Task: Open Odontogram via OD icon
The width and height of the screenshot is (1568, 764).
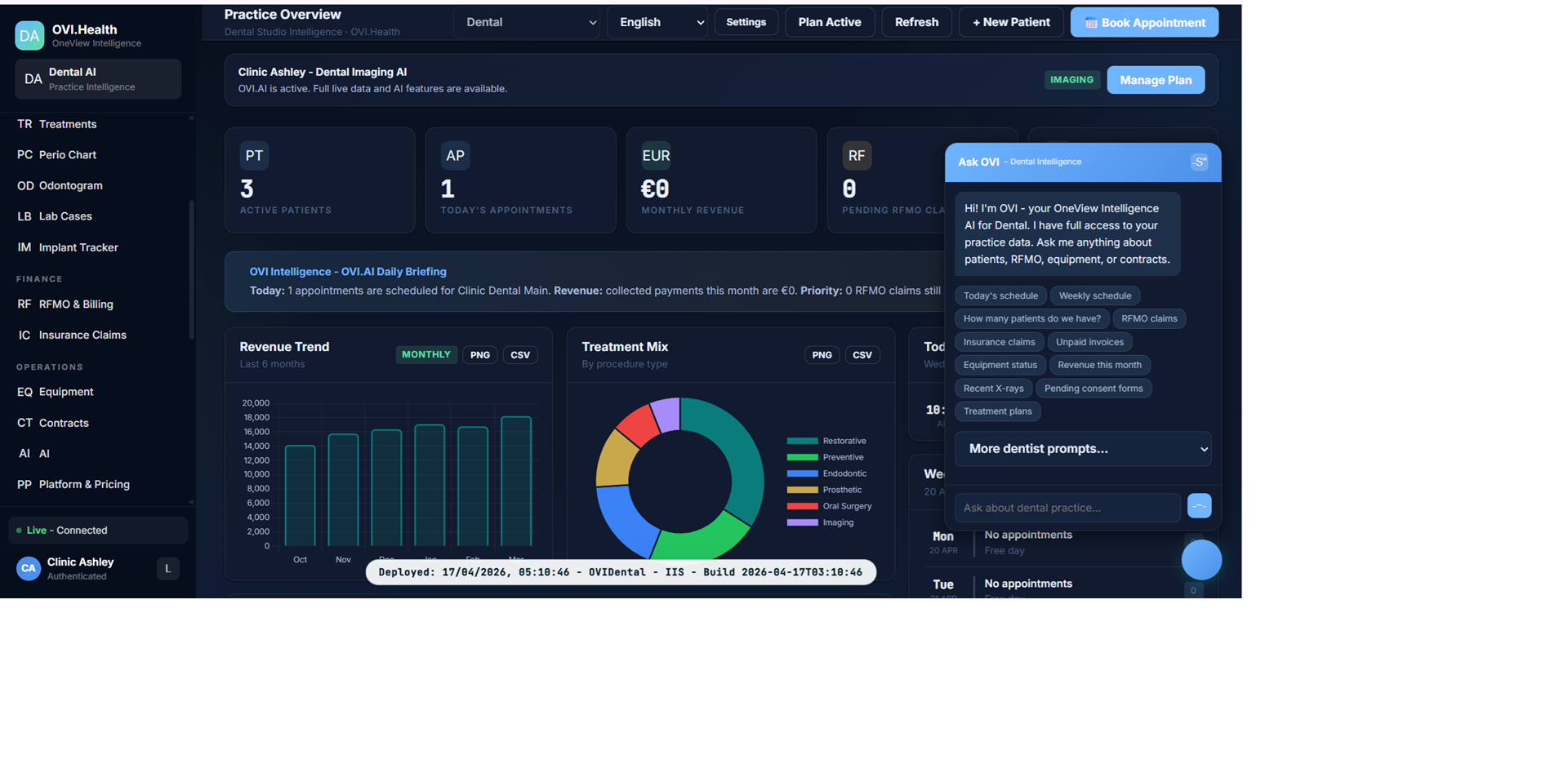Action: point(25,186)
